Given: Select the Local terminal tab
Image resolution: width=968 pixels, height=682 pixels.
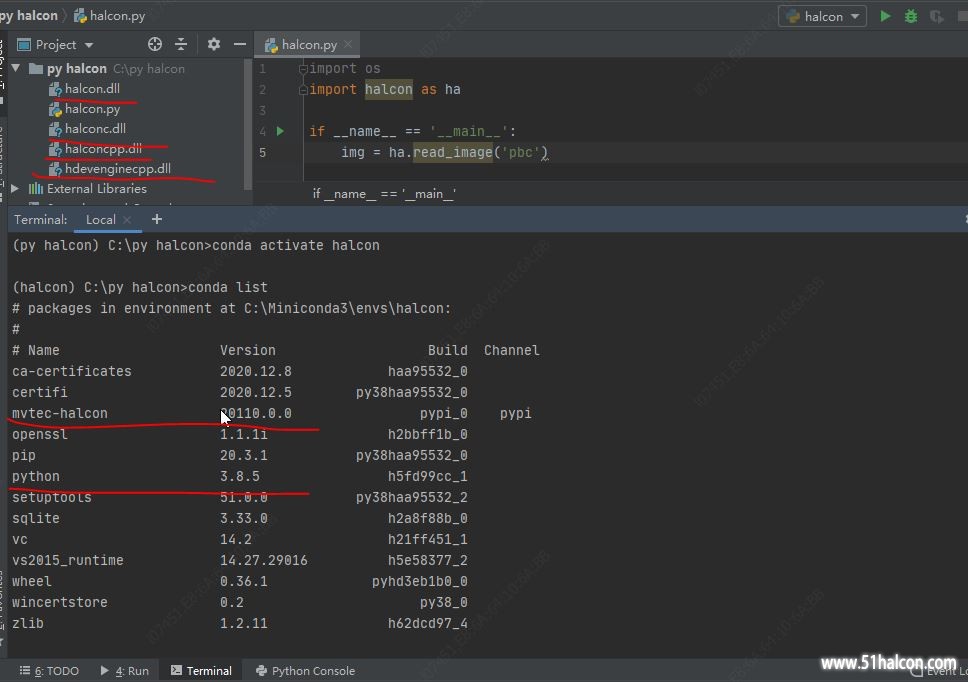Looking at the screenshot, I should point(101,220).
